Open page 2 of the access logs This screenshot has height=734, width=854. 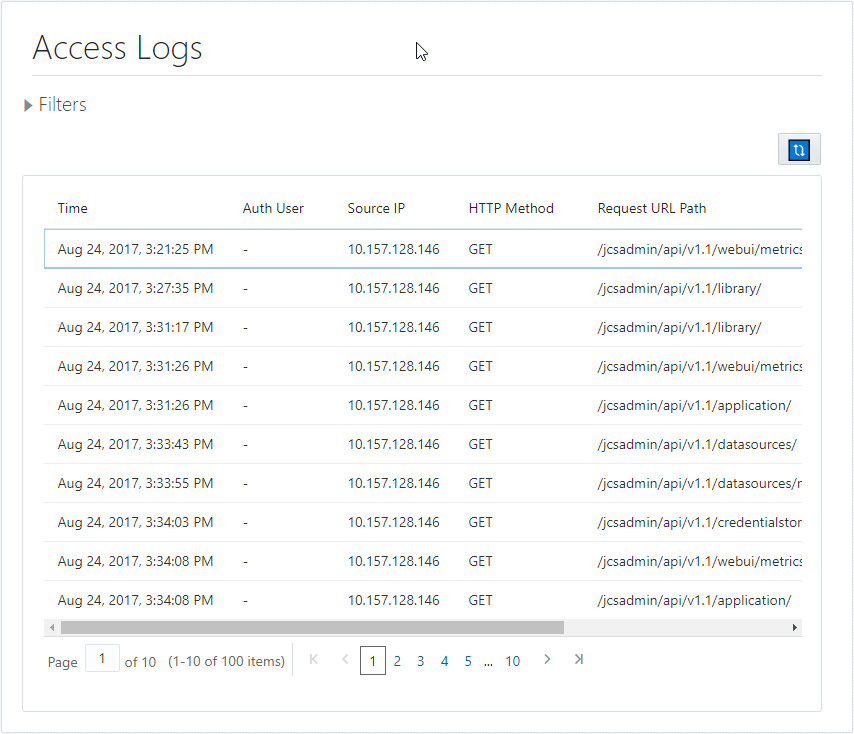coord(397,661)
